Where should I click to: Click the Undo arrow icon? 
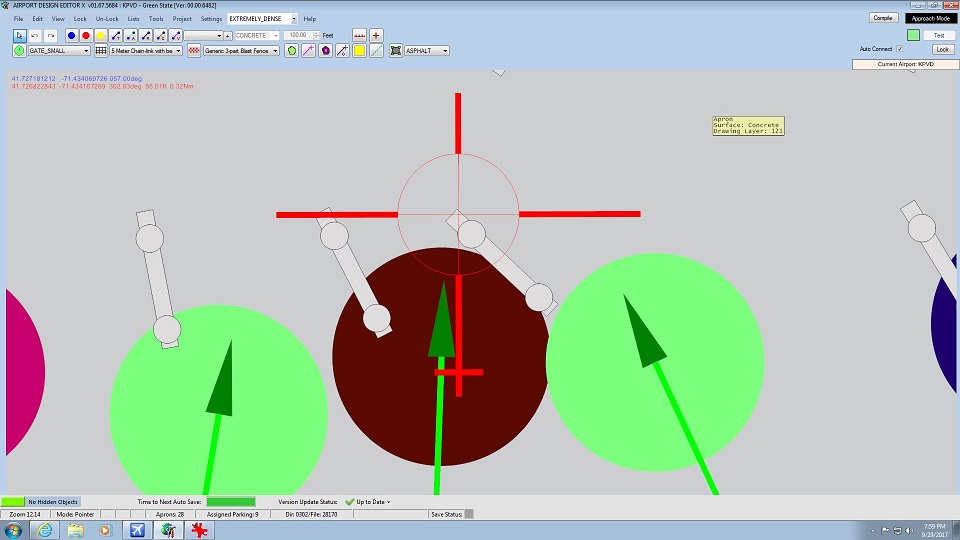pyautogui.click(x=34, y=35)
